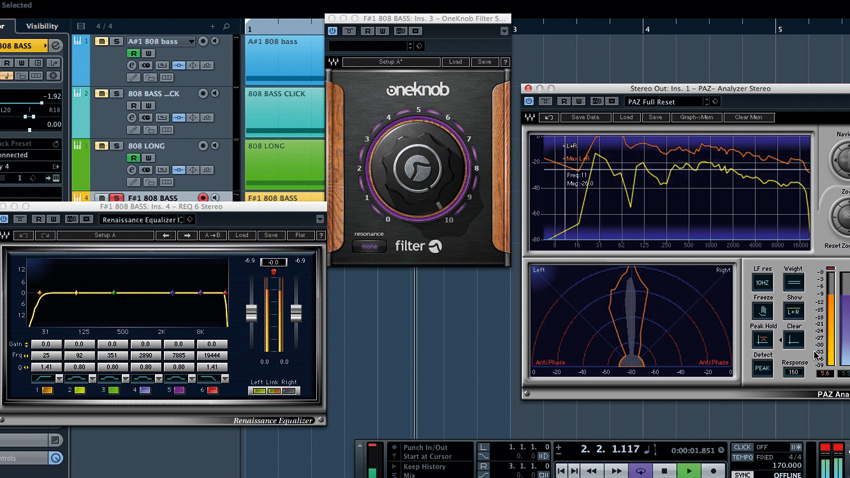
Task: Click the instrument icon of 808 BASS CLICK track
Action: click(77, 93)
